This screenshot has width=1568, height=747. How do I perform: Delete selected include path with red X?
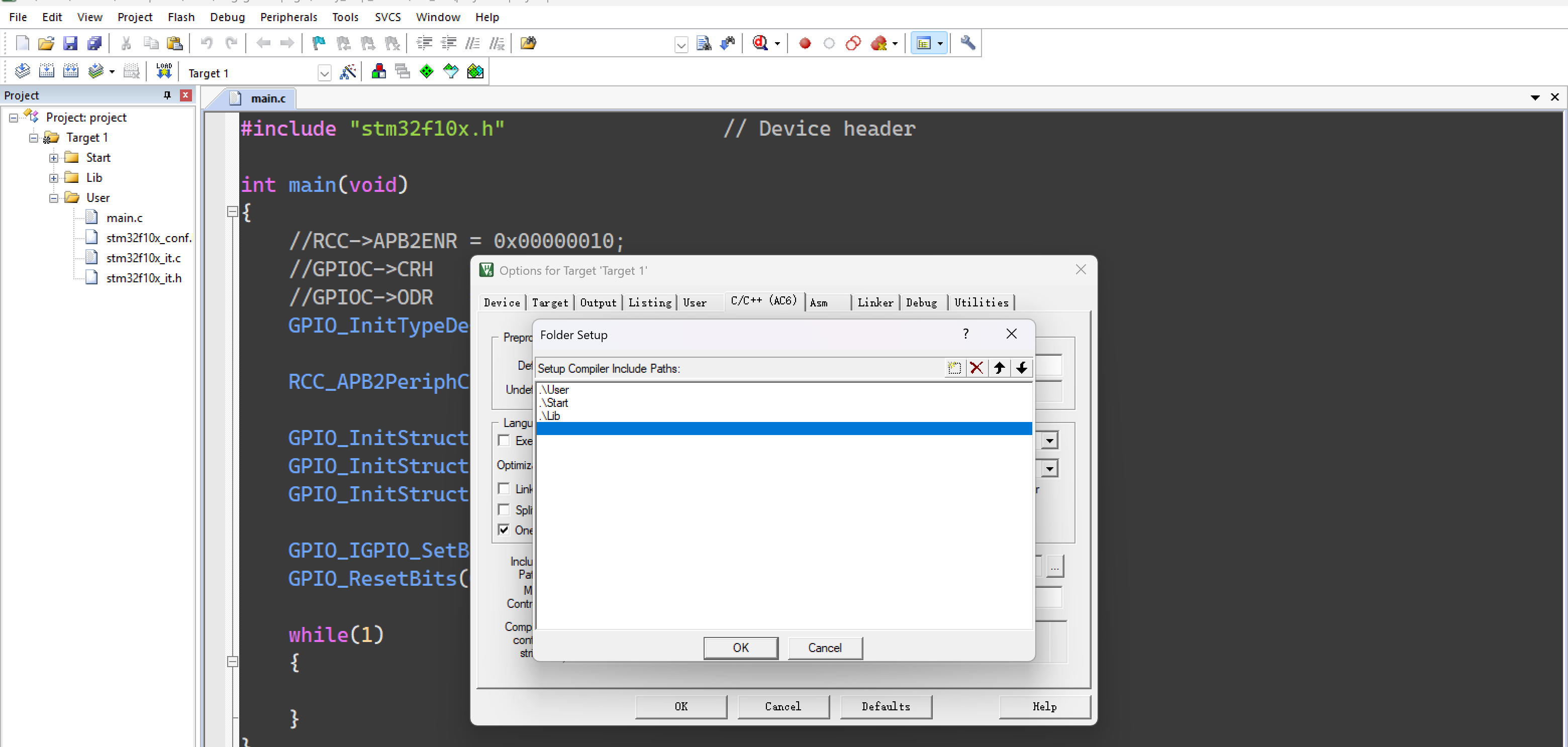point(976,368)
